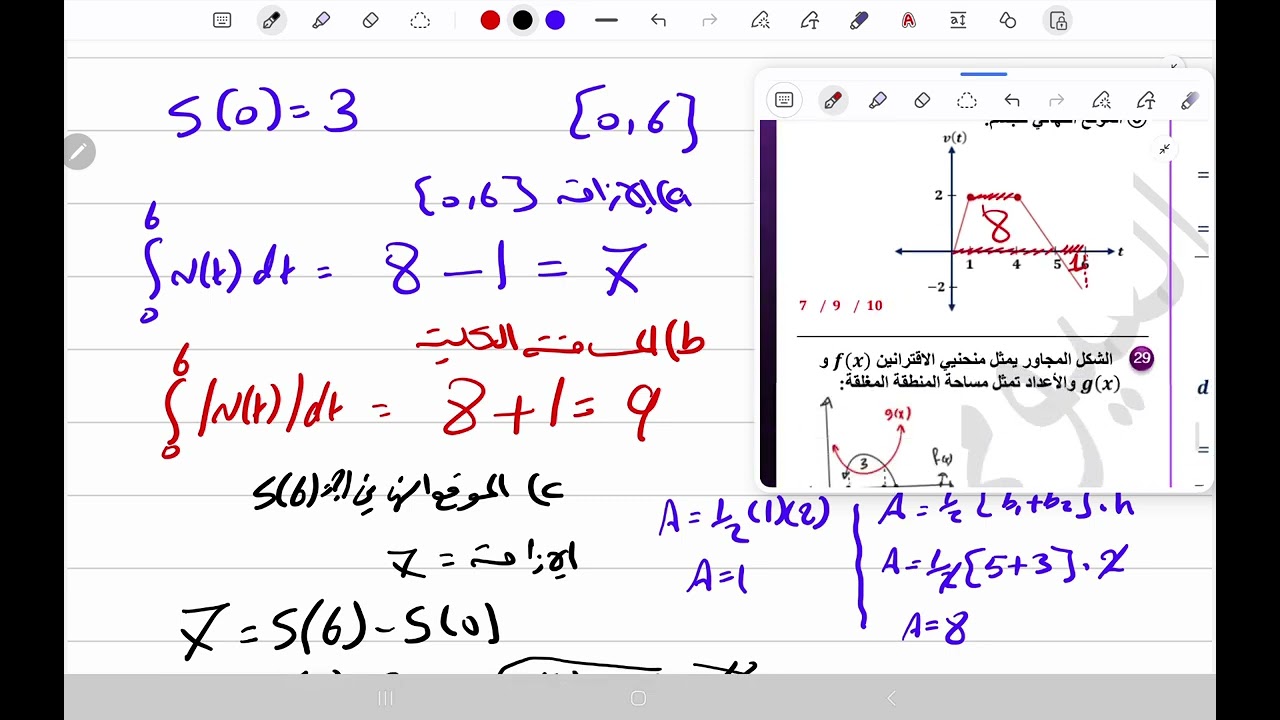
Task: Click answer choices text '7 / 9 / 10'
Action: click(841, 306)
